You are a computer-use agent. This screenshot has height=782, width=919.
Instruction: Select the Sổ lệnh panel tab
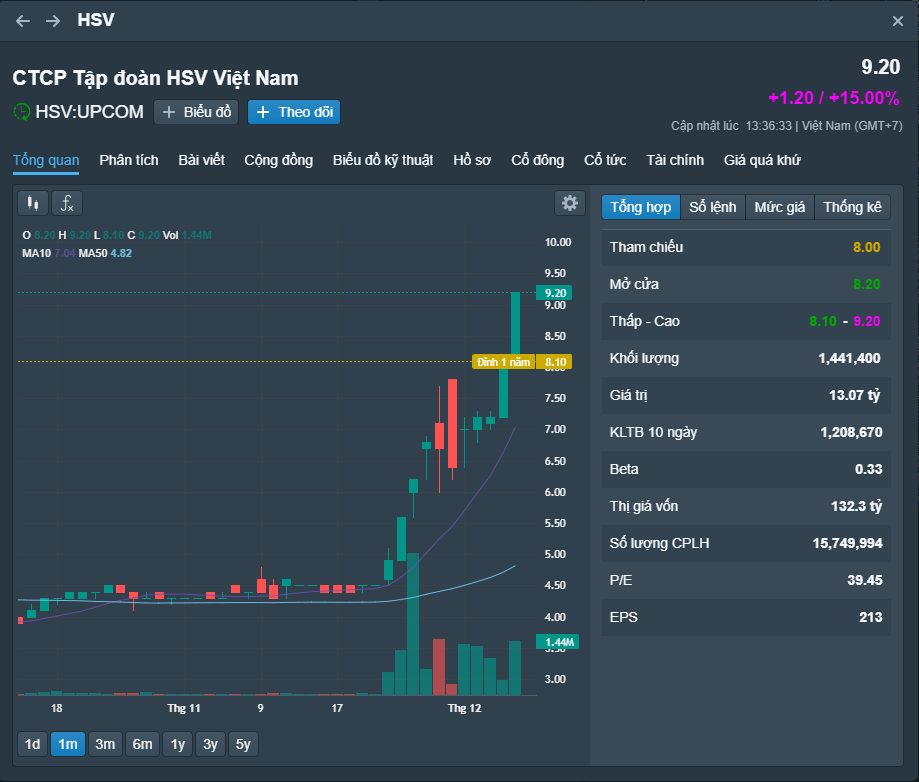712,207
